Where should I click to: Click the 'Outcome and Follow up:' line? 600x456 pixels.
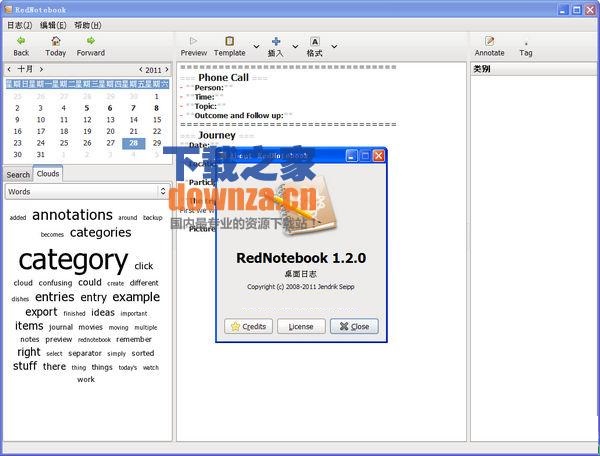[239, 116]
